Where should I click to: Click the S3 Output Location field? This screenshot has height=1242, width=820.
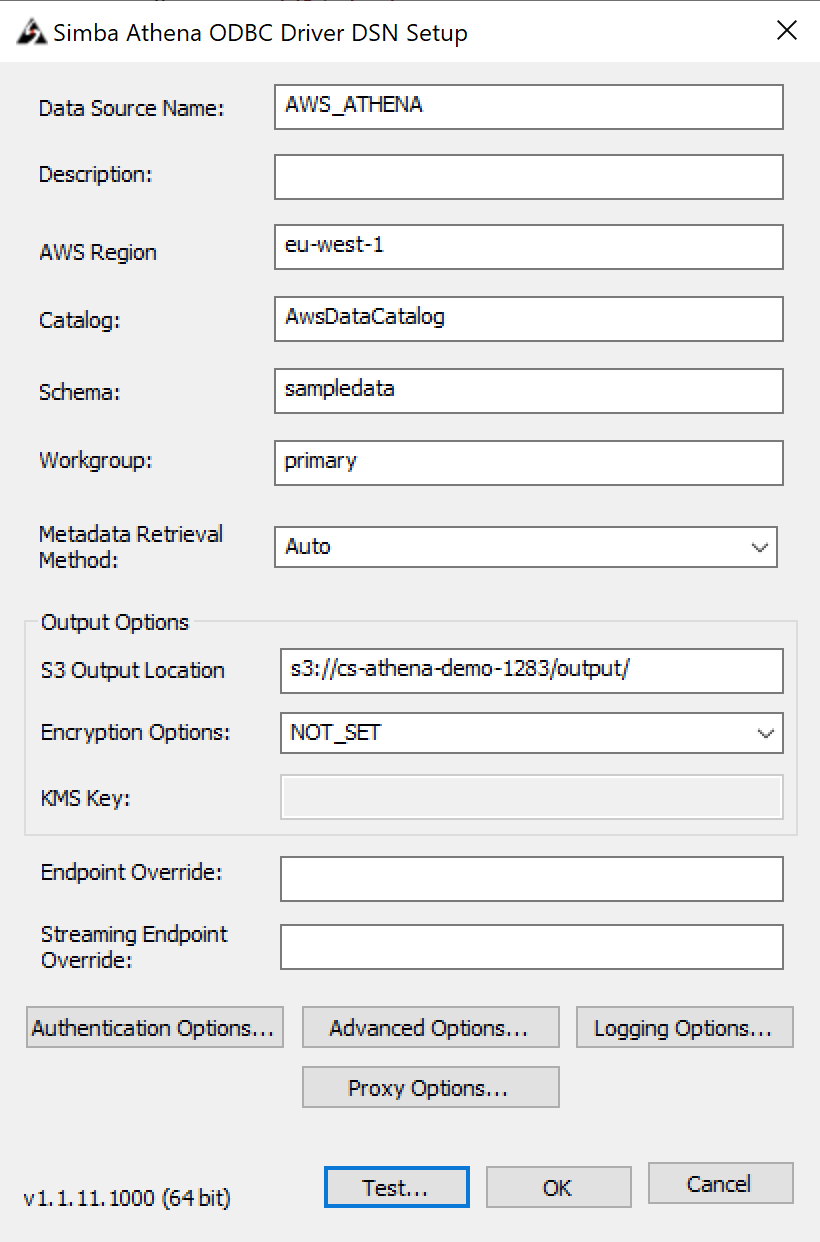(x=531, y=671)
